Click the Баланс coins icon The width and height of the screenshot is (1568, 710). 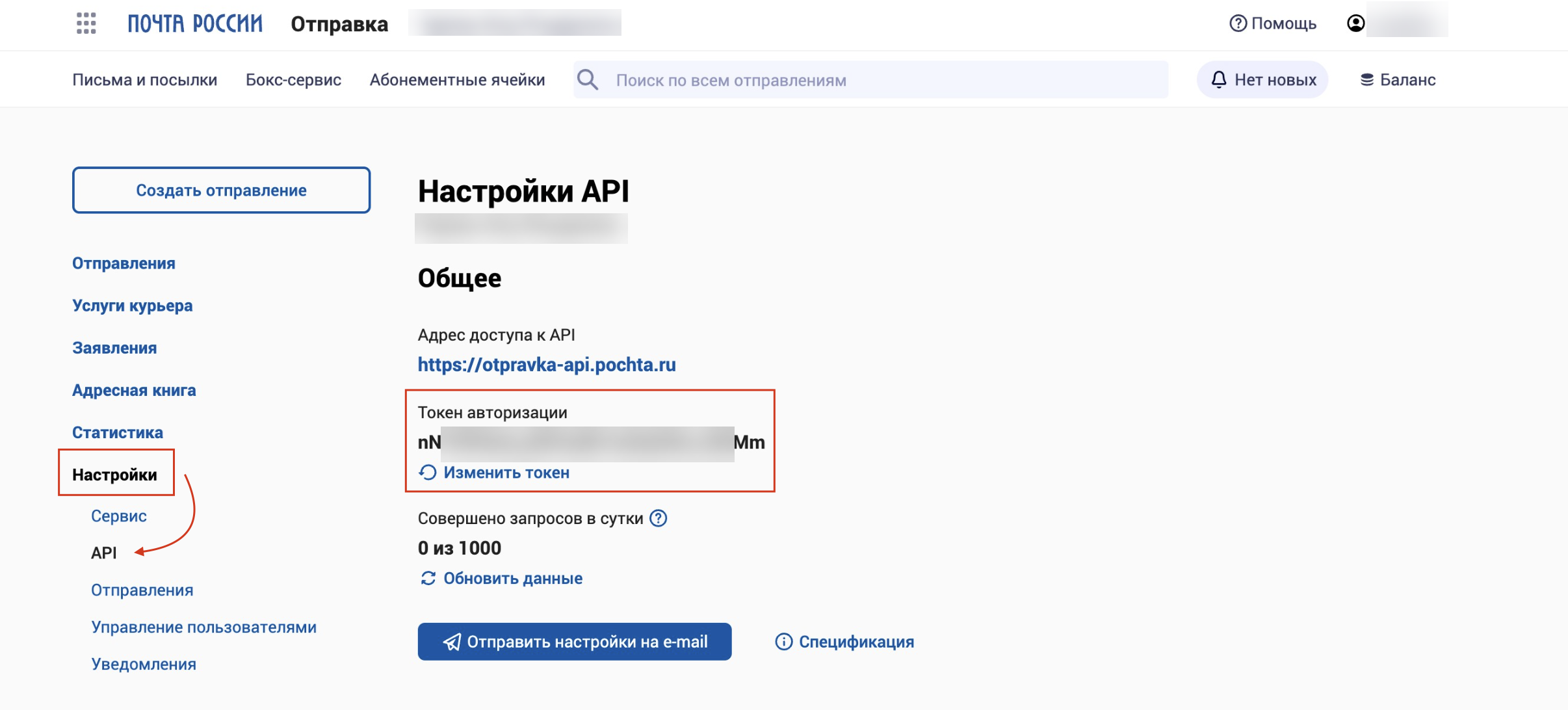1367,80
